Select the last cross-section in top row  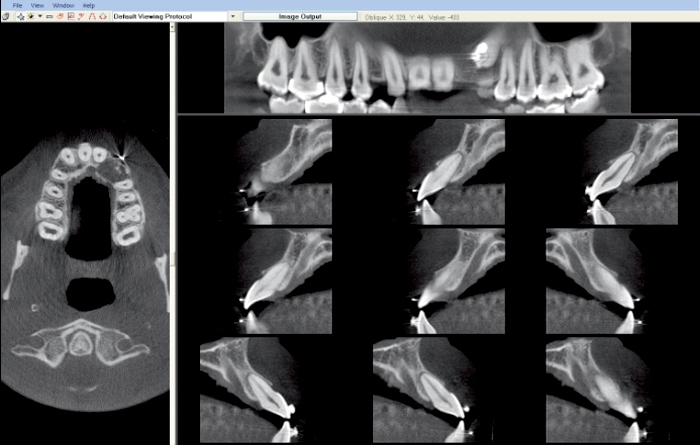[x=629, y=172]
